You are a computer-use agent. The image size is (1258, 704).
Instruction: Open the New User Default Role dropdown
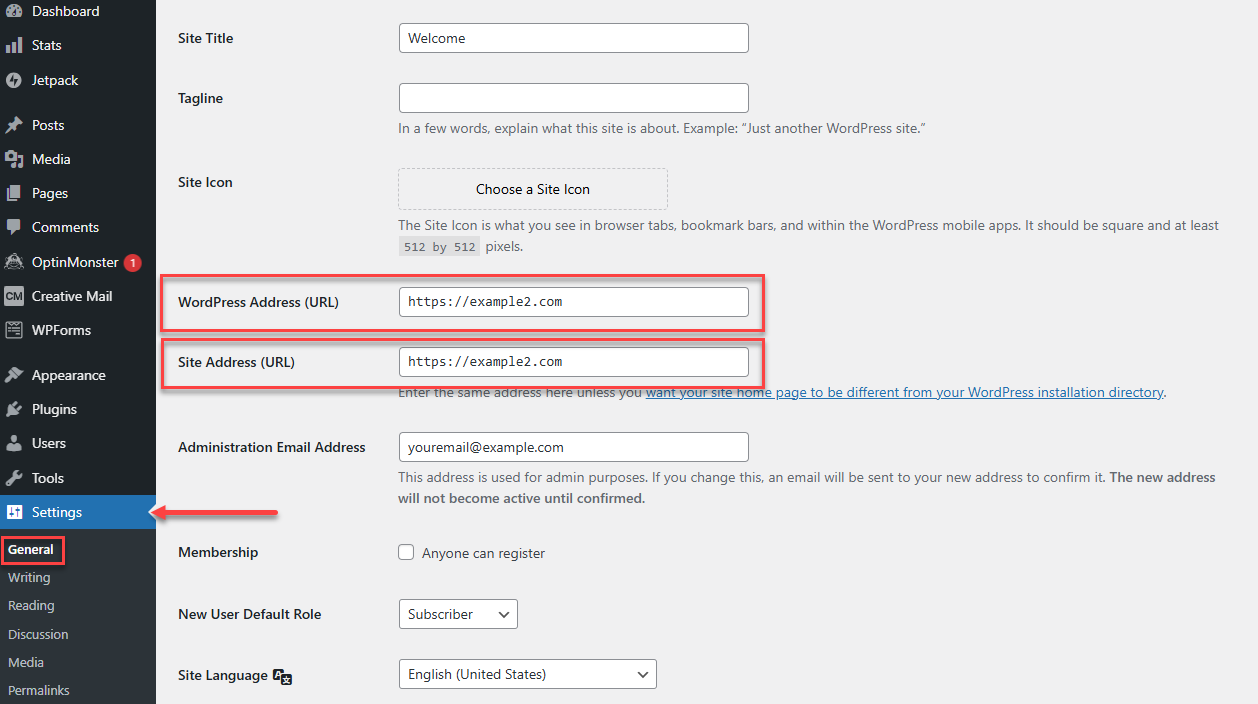point(457,614)
